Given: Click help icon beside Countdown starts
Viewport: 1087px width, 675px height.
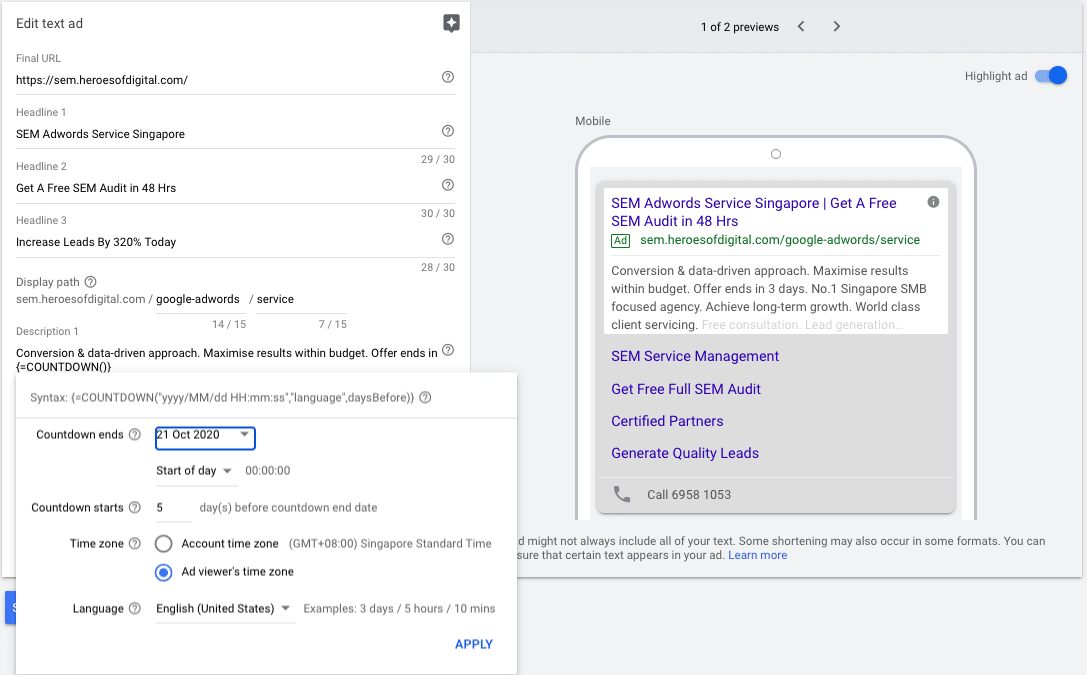Looking at the screenshot, I should (x=135, y=508).
